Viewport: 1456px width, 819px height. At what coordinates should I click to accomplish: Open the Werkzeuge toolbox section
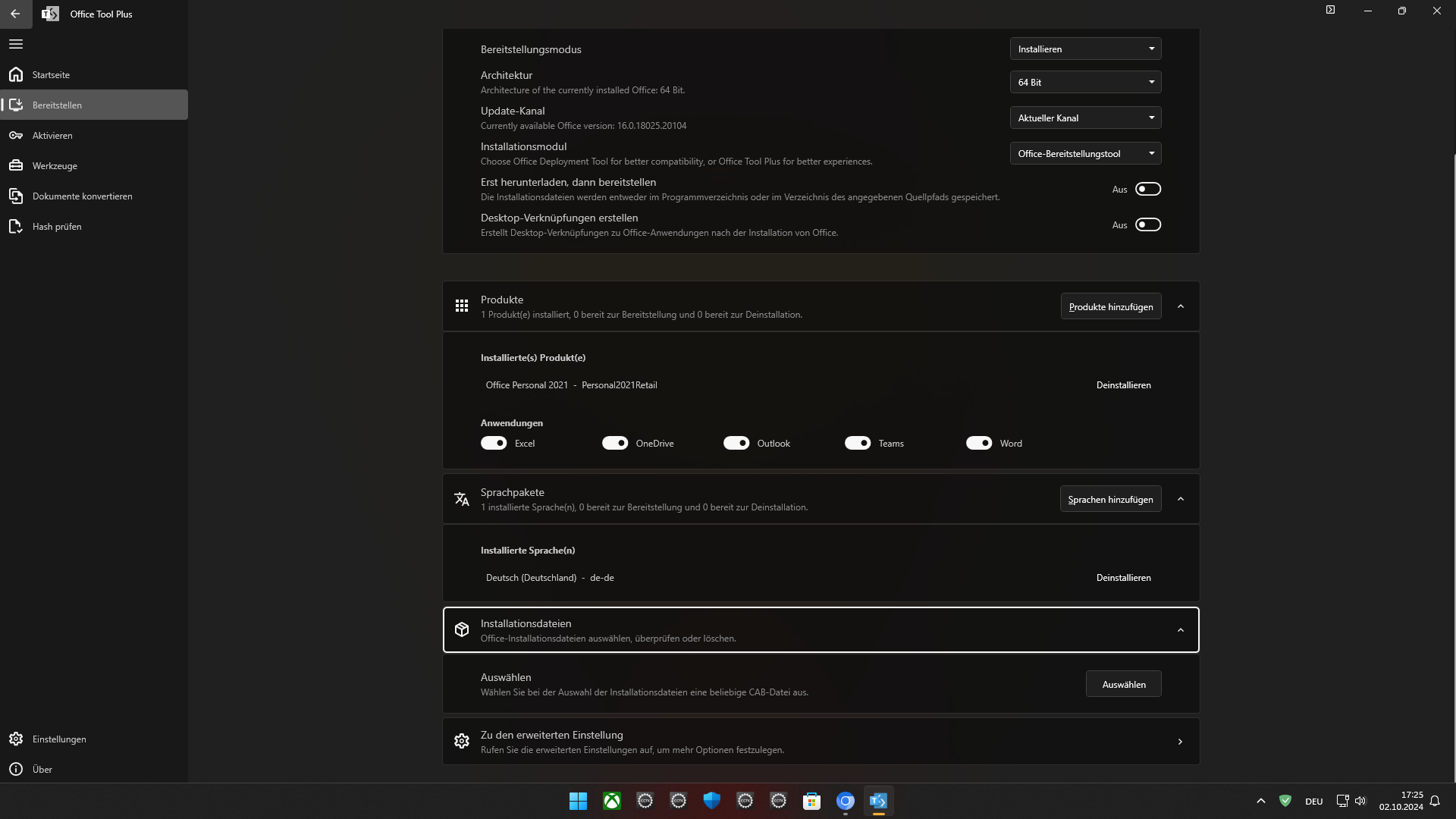pyautogui.click(x=55, y=165)
